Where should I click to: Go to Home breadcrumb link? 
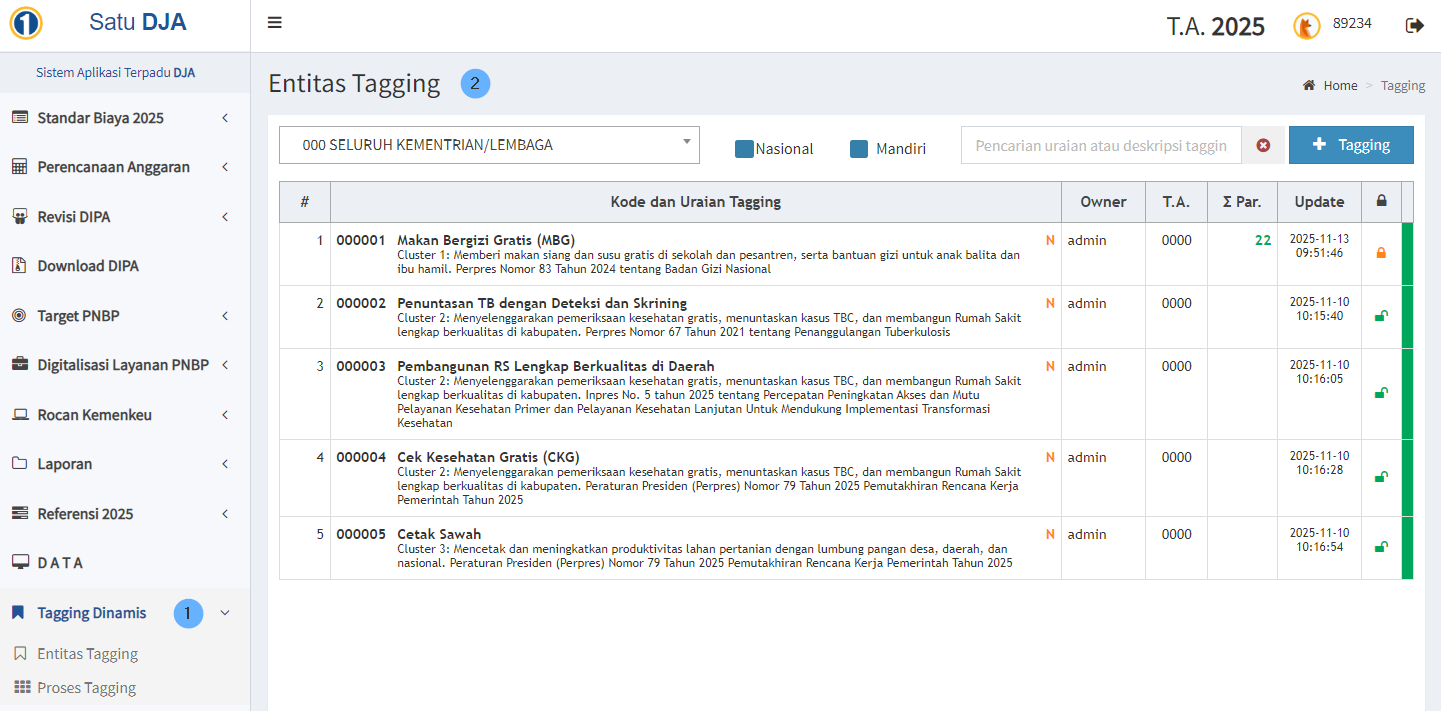click(x=1340, y=86)
